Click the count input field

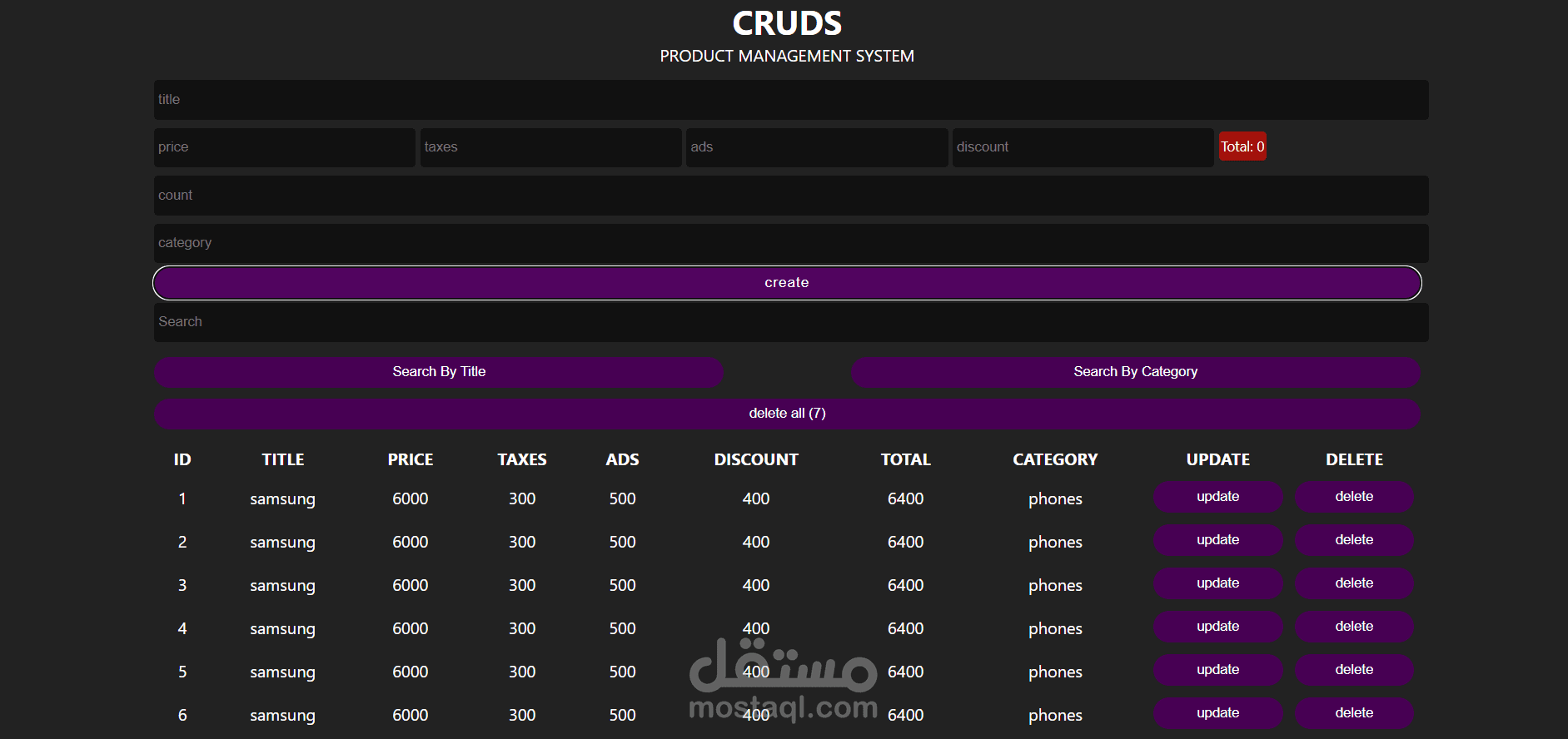[x=791, y=196]
